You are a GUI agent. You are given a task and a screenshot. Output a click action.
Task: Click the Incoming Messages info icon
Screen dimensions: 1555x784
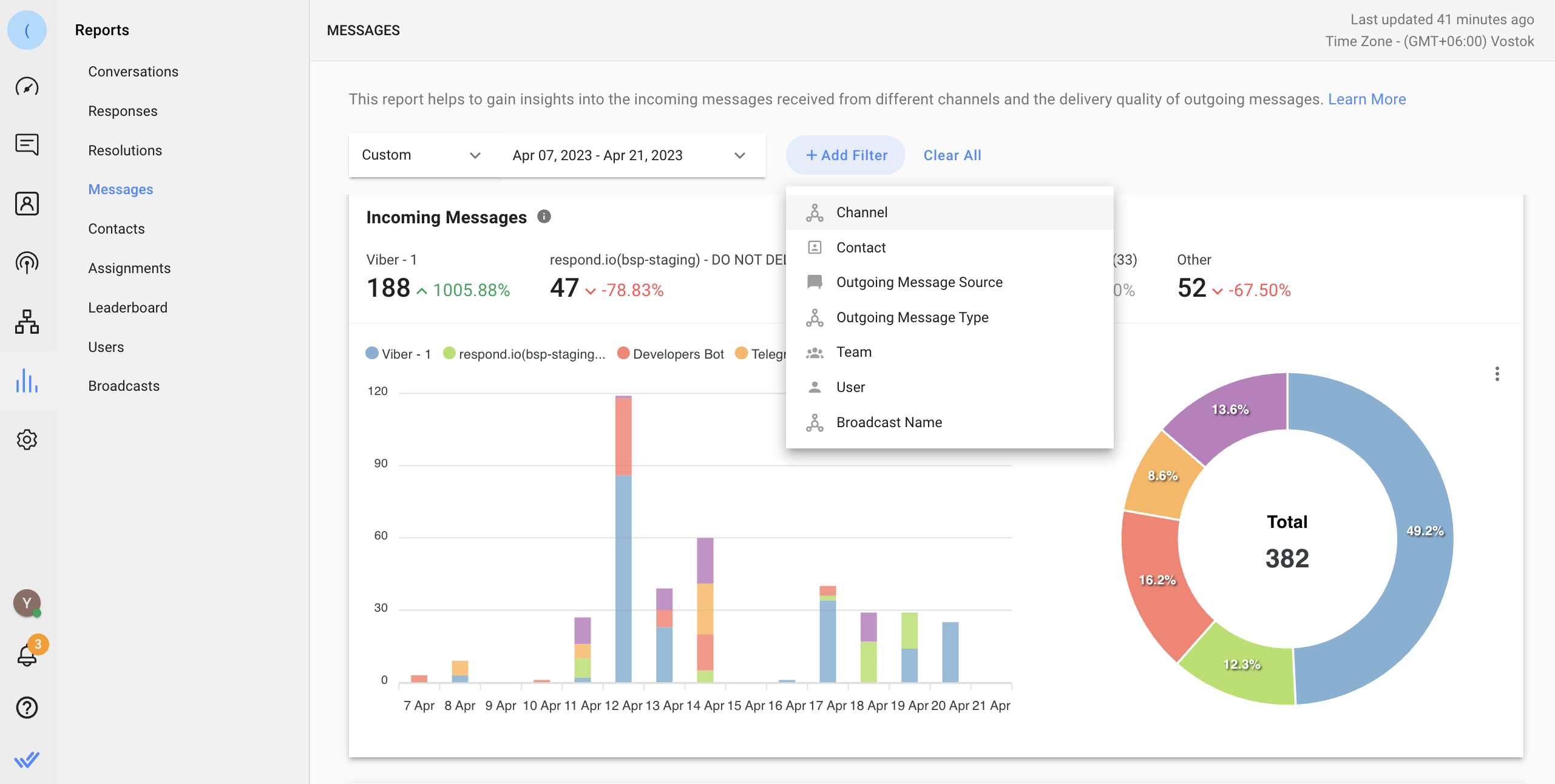click(544, 217)
